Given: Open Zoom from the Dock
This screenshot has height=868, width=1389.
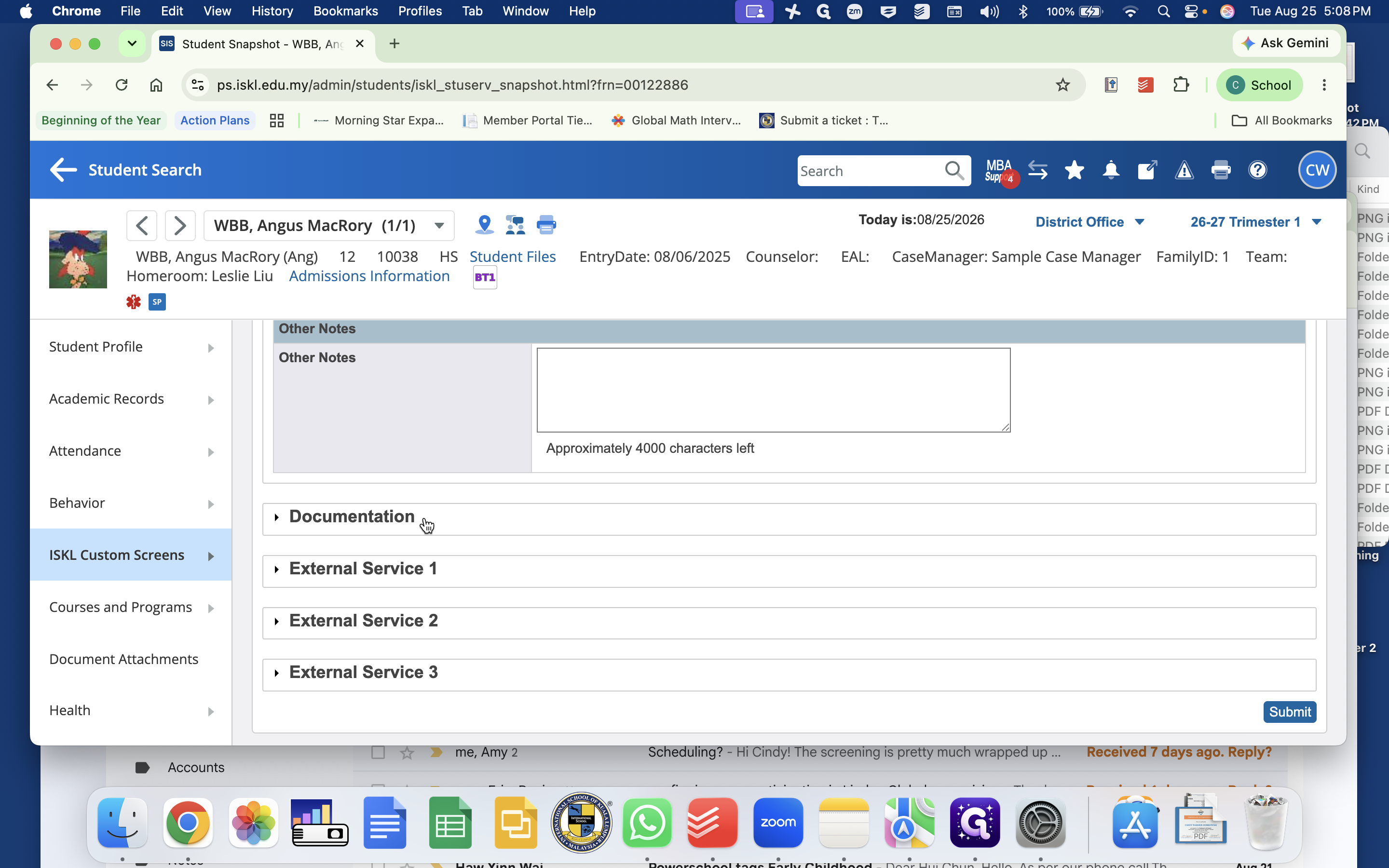Looking at the screenshot, I should coord(778,823).
